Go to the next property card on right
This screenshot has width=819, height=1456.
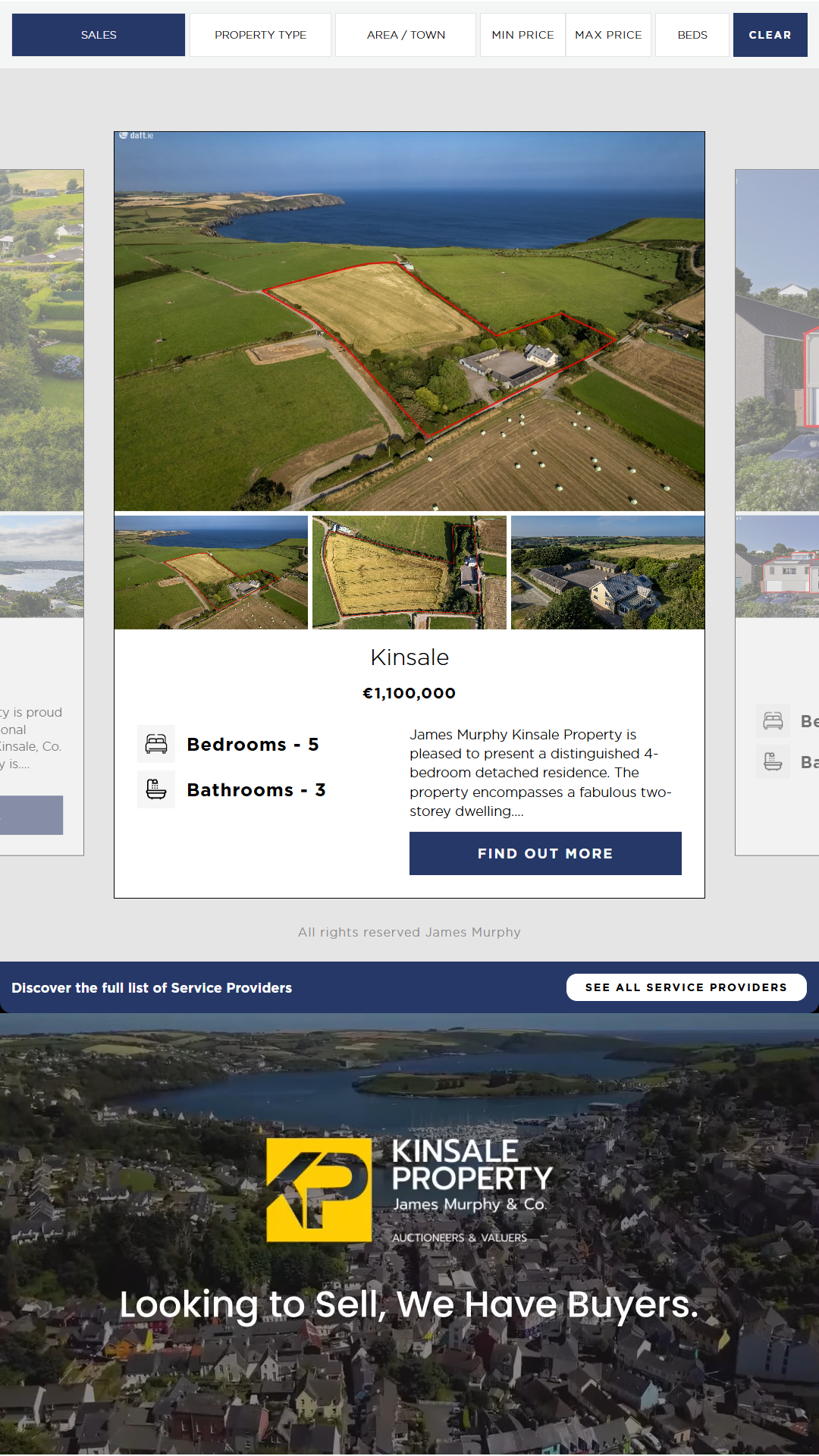coord(777,513)
